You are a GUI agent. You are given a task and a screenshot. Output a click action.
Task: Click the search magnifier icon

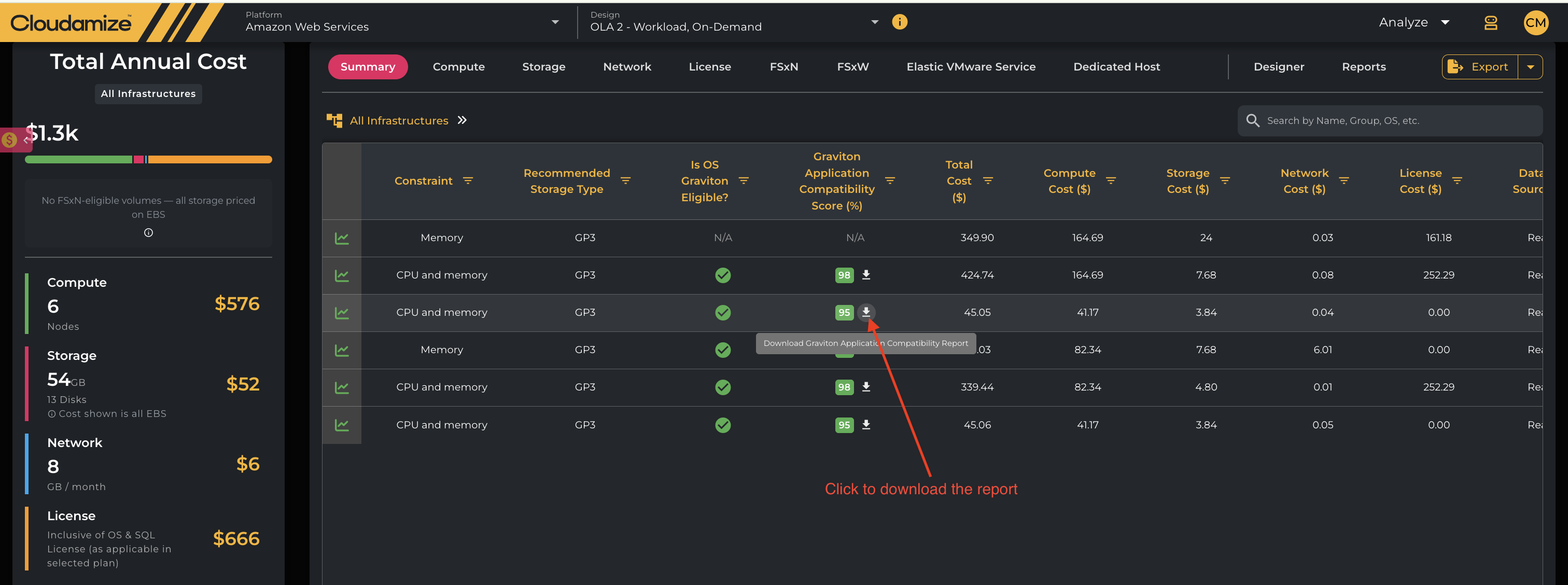click(1252, 120)
